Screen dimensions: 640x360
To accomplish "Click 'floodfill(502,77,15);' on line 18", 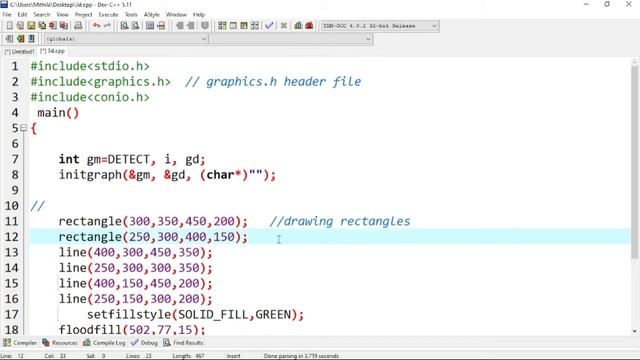I will point(132,329).
